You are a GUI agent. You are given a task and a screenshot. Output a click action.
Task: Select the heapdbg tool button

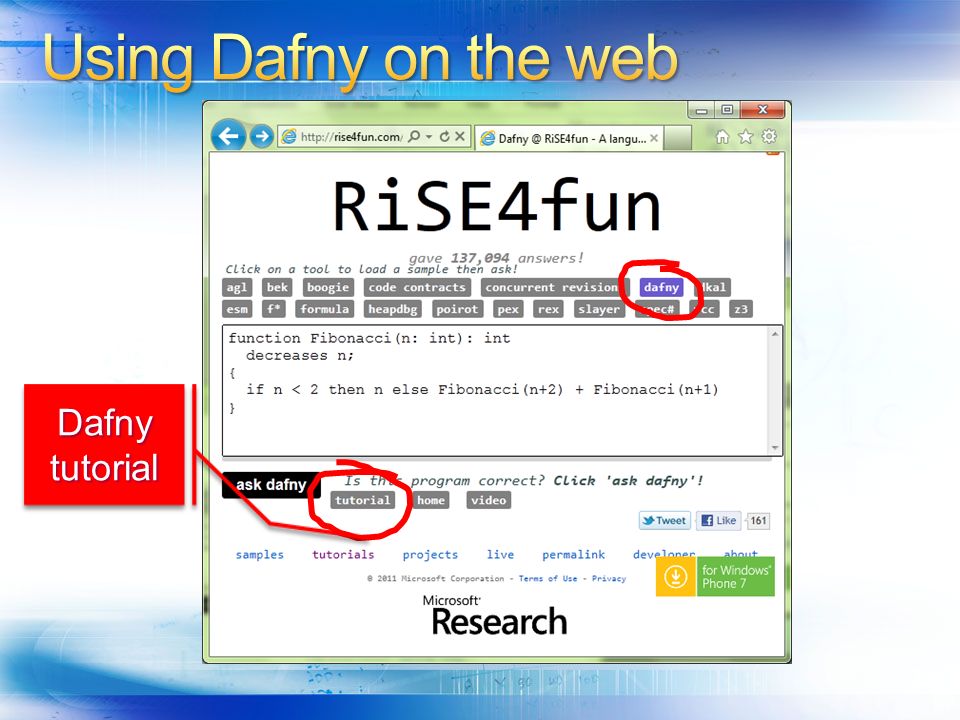click(392, 309)
